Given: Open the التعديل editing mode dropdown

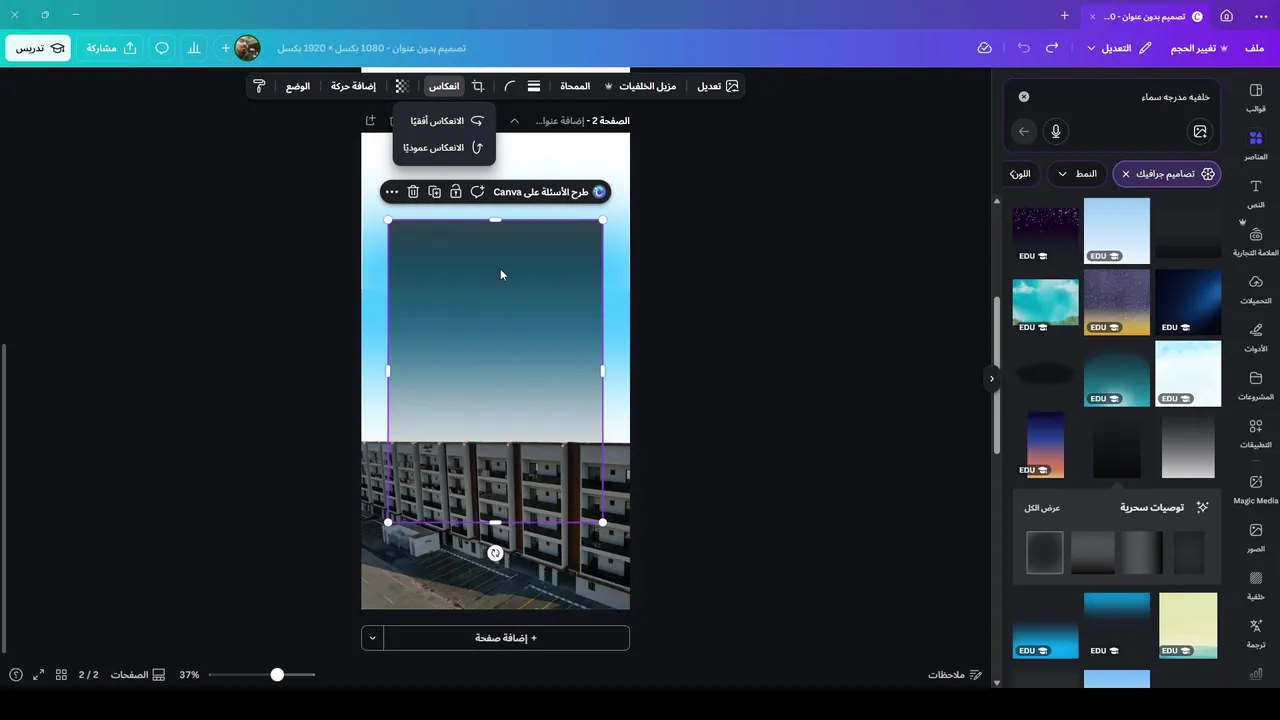Looking at the screenshot, I should coord(1118,48).
